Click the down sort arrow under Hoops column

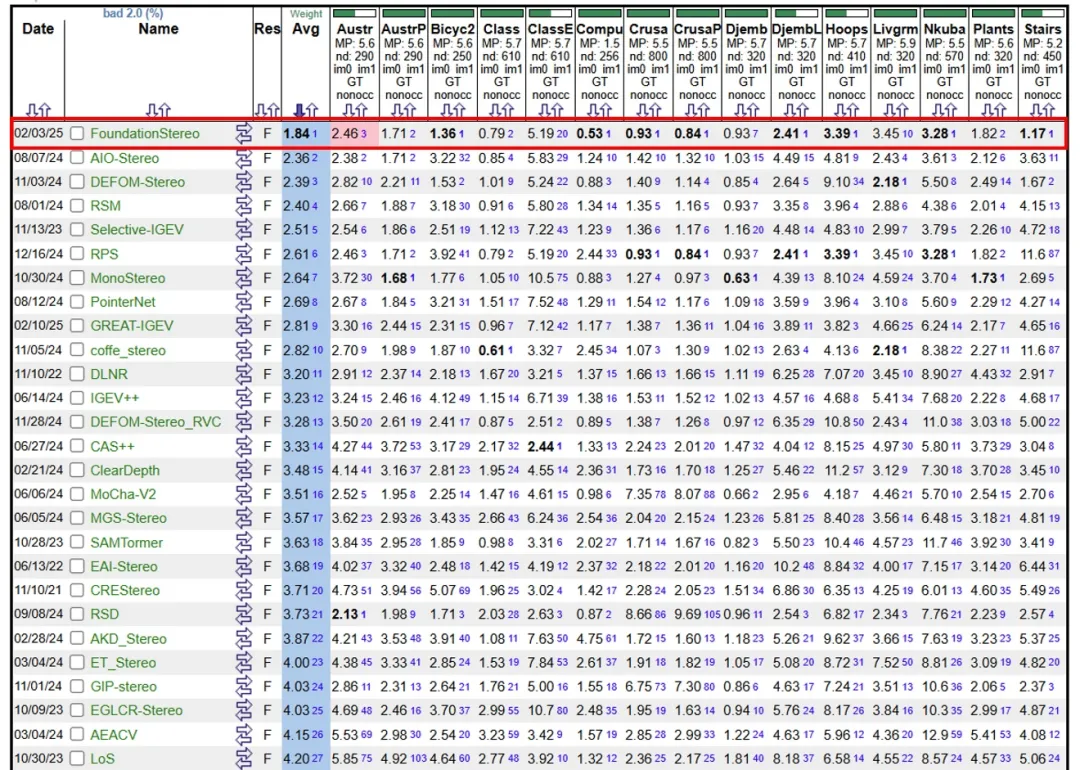840,110
